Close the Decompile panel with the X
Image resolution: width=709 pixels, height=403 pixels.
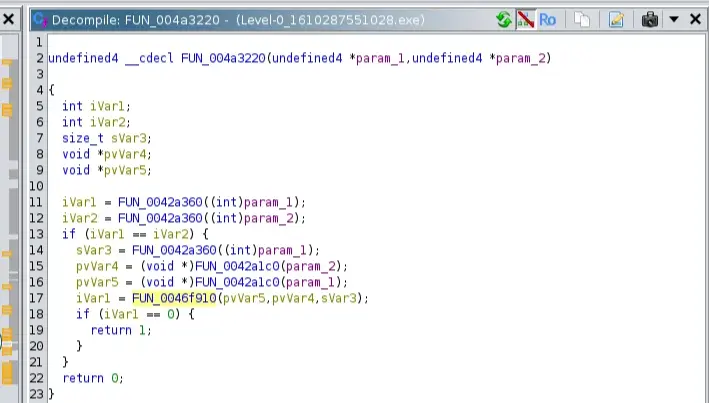click(694, 19)
